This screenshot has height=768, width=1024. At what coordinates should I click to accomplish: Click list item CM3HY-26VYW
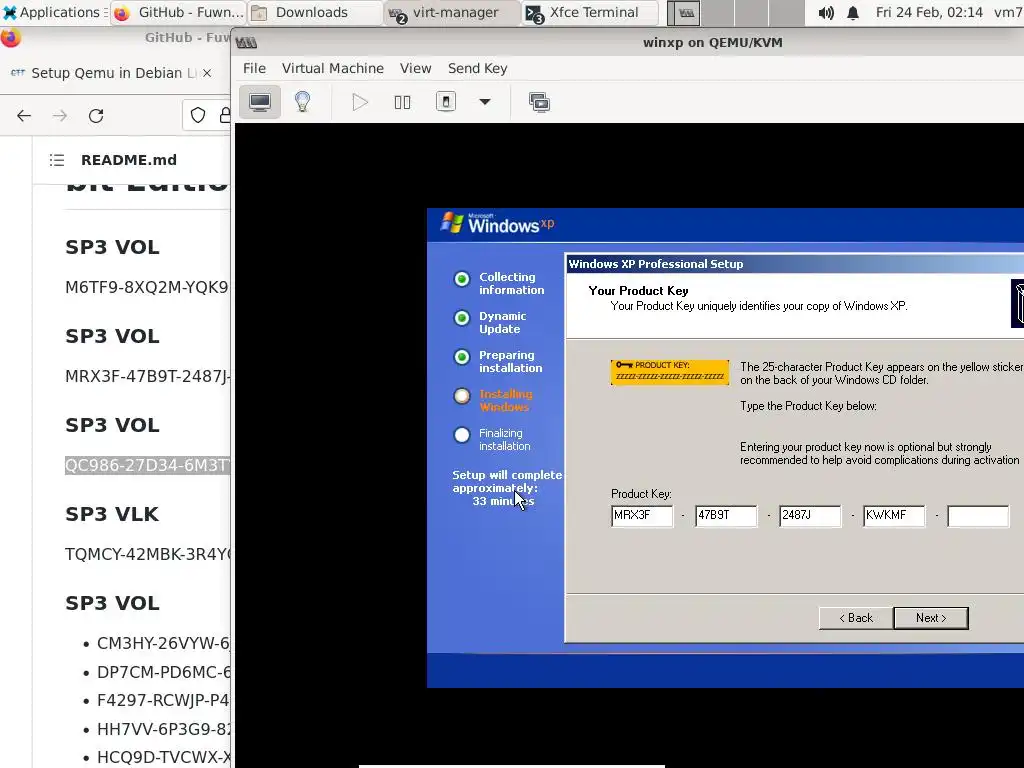[x=163, y=643]
